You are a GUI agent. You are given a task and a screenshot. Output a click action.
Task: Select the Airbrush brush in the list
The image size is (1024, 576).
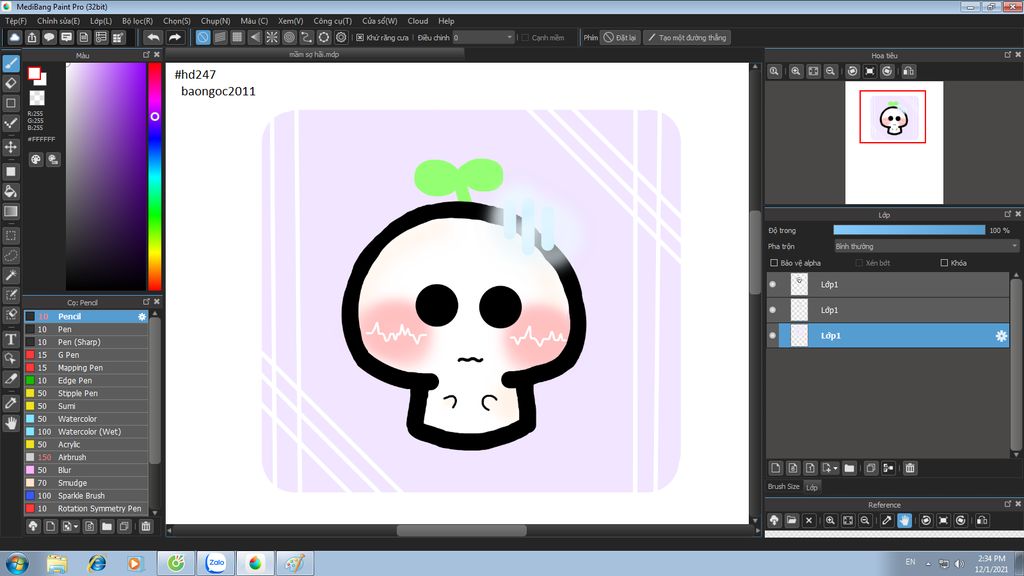click(86, 457)
